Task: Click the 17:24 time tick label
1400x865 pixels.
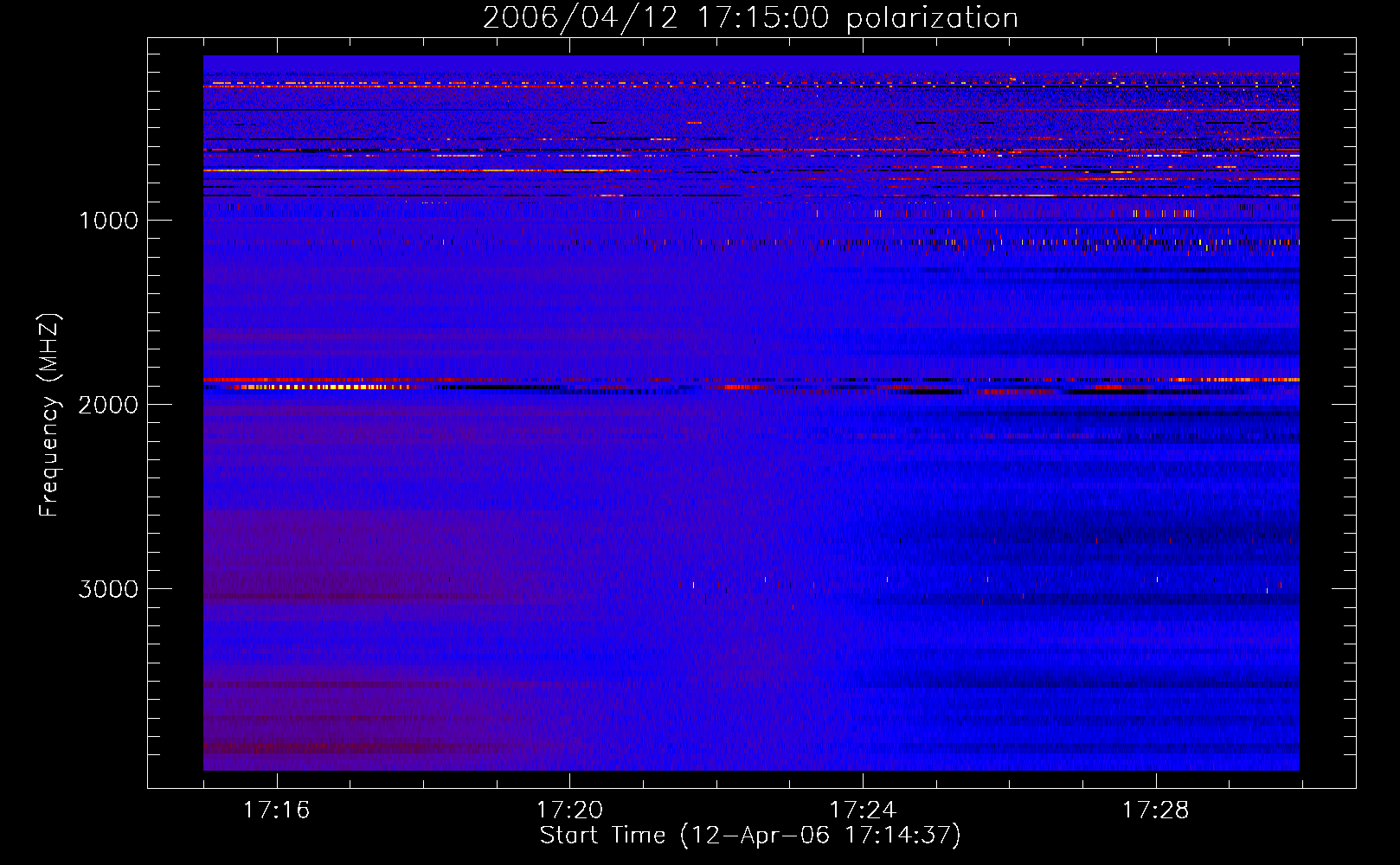Action: (863, 811)
